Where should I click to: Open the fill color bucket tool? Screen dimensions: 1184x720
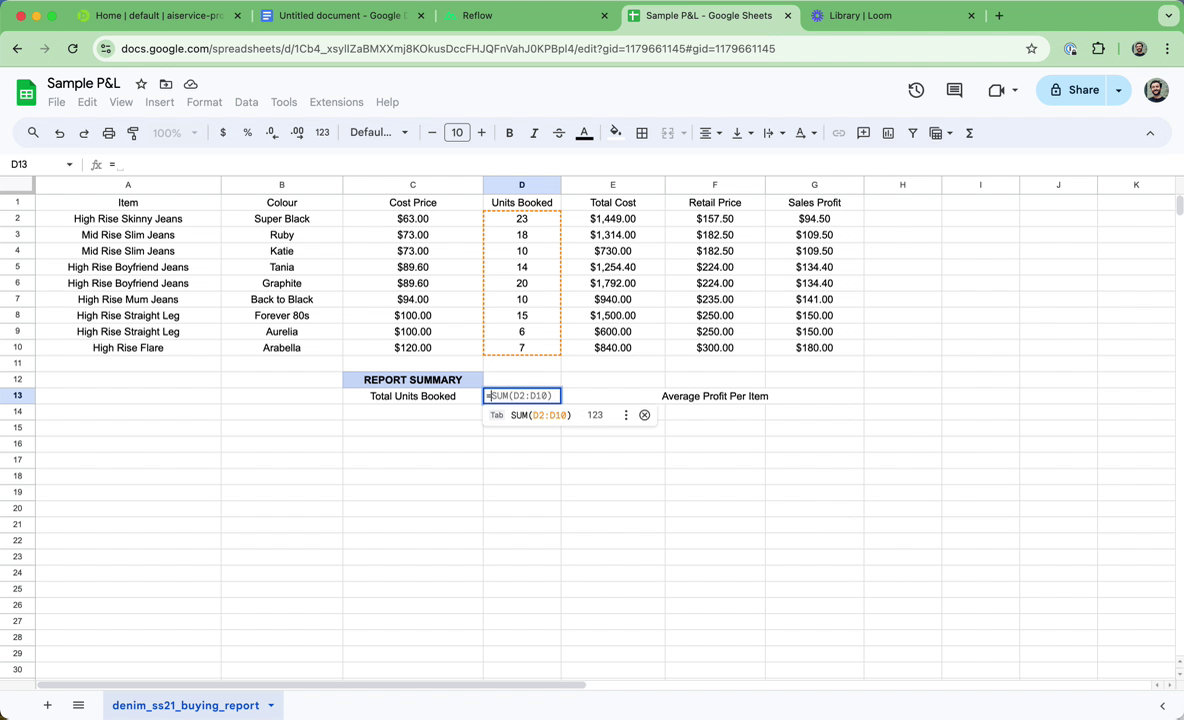(615, 133)
